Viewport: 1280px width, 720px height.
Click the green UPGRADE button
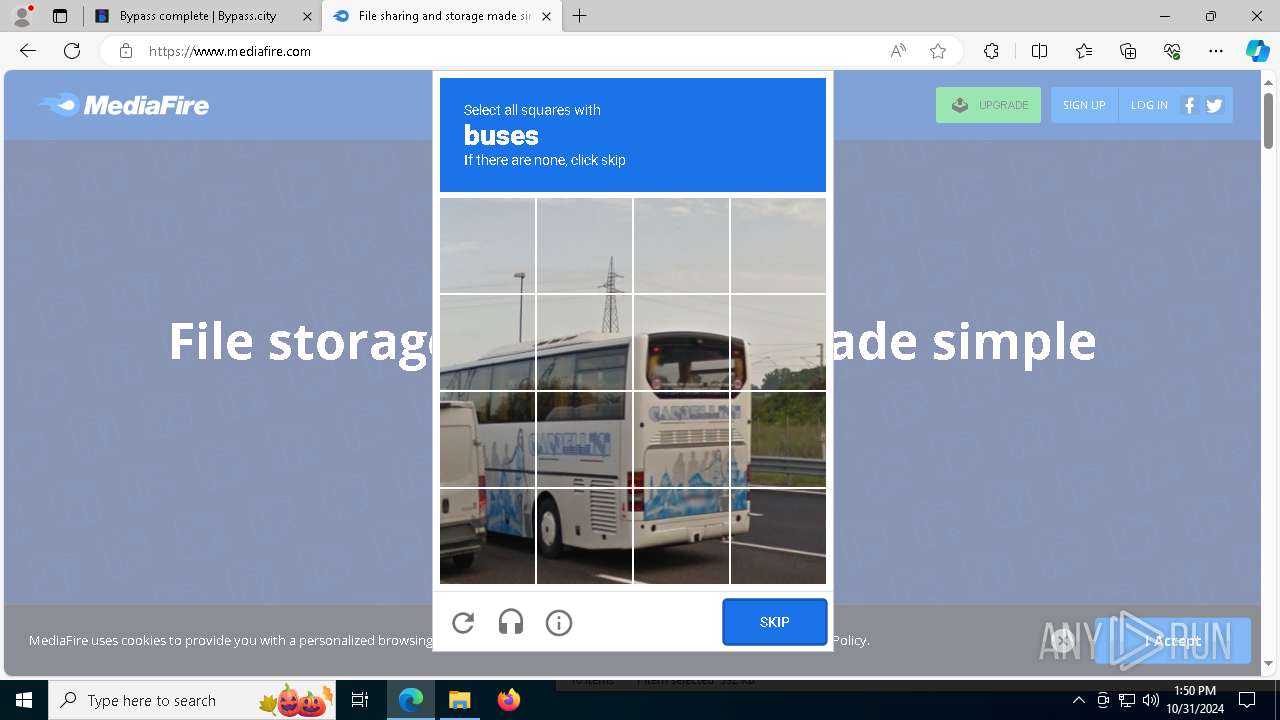click(x=988, y=105)
